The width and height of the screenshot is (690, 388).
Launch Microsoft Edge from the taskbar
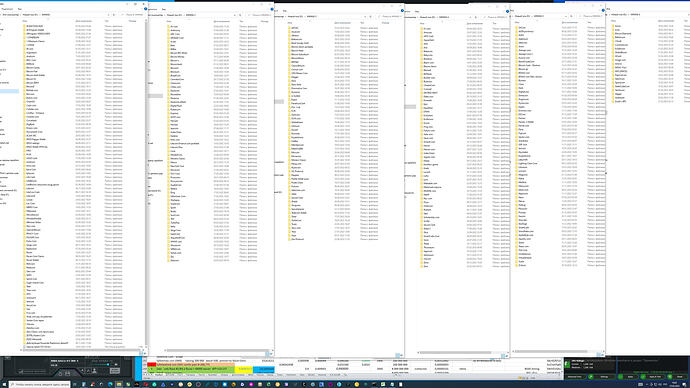pyautogui.click(x=110, y=384)
